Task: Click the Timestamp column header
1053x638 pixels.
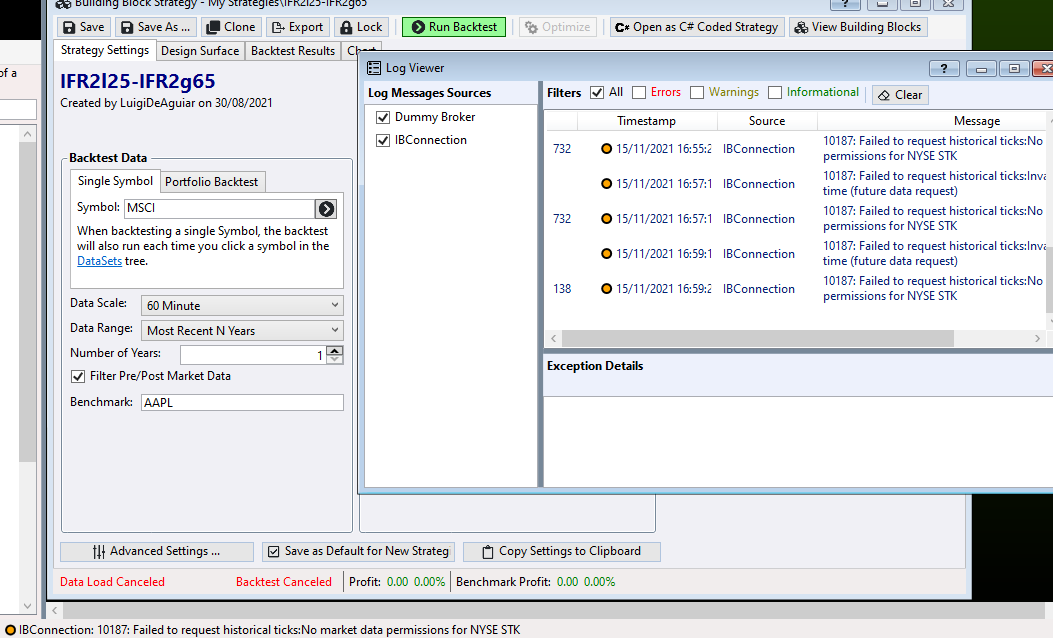Action: 646,121
